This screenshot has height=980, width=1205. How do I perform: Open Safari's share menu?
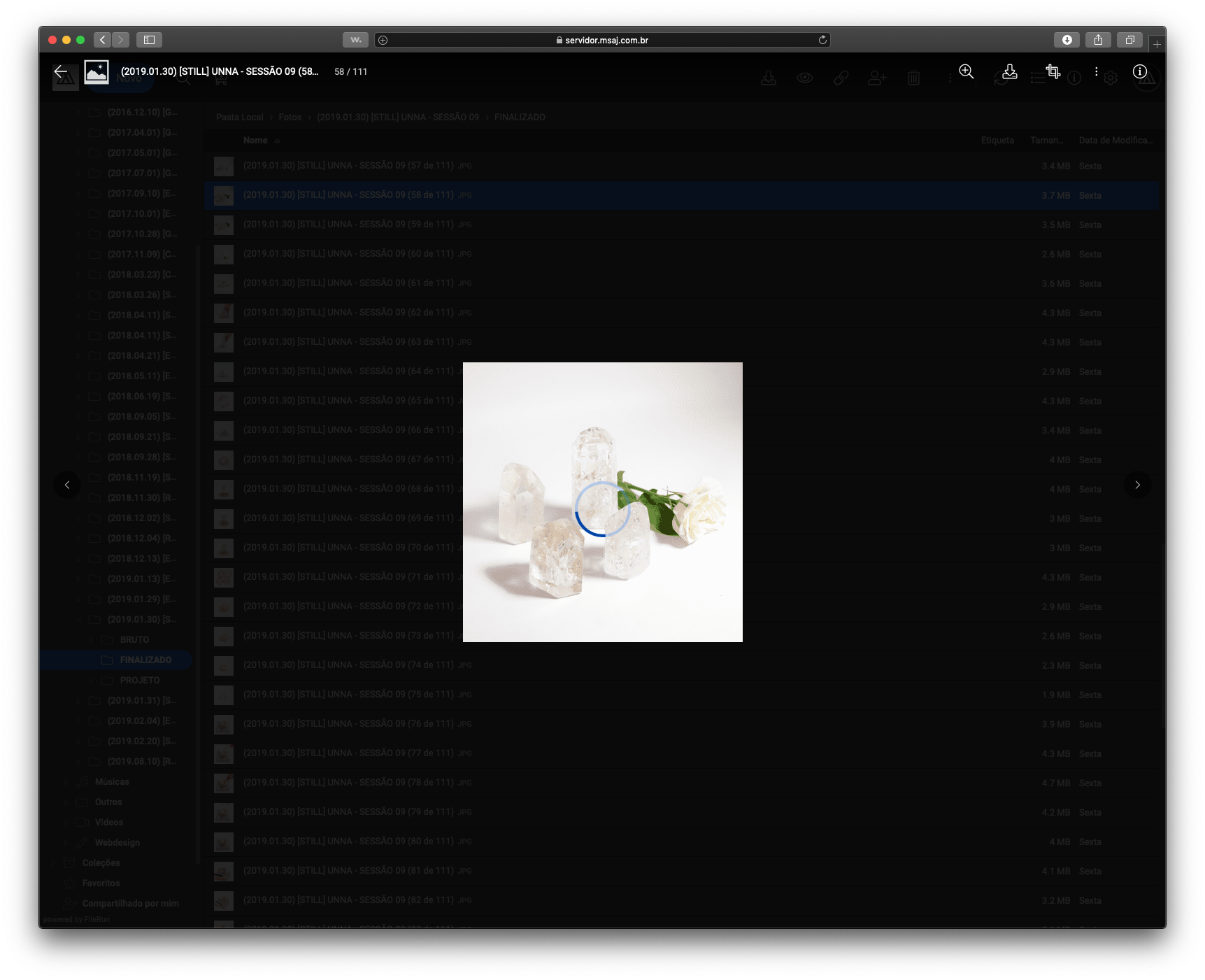pos(1099,40)
